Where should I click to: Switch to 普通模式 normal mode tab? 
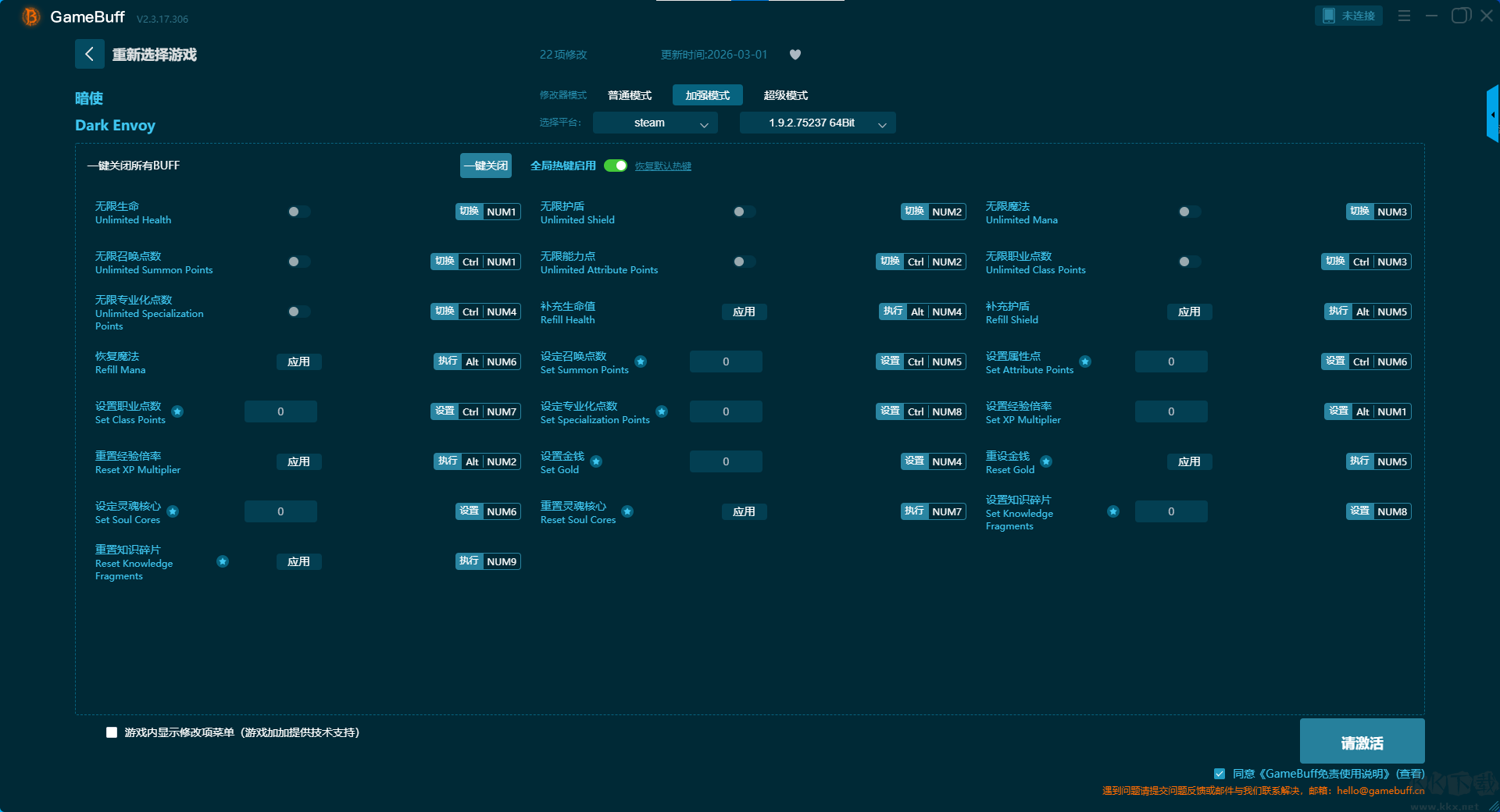tap(629, 95)
